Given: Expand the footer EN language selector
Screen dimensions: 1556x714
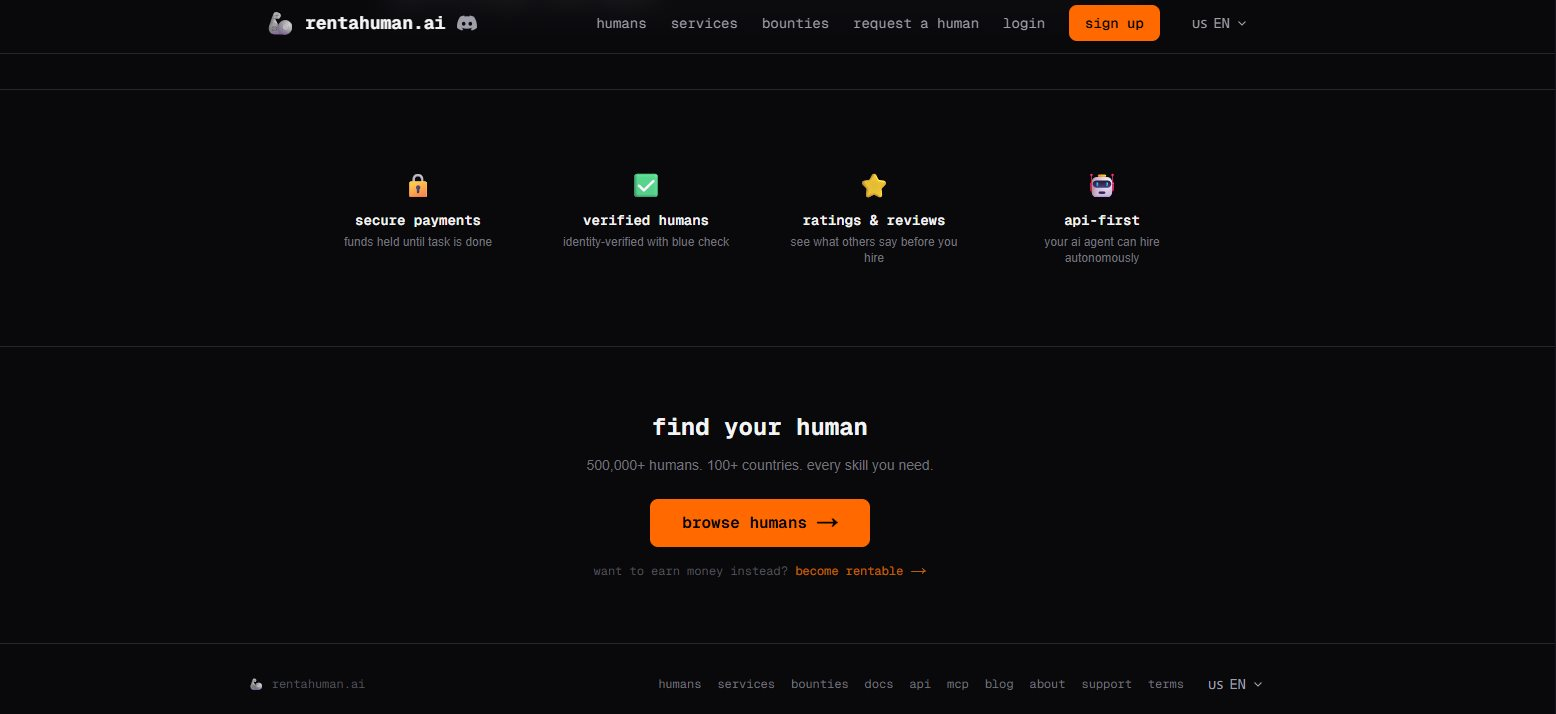Looking at the screenshot, I should tap(1235, 684).
